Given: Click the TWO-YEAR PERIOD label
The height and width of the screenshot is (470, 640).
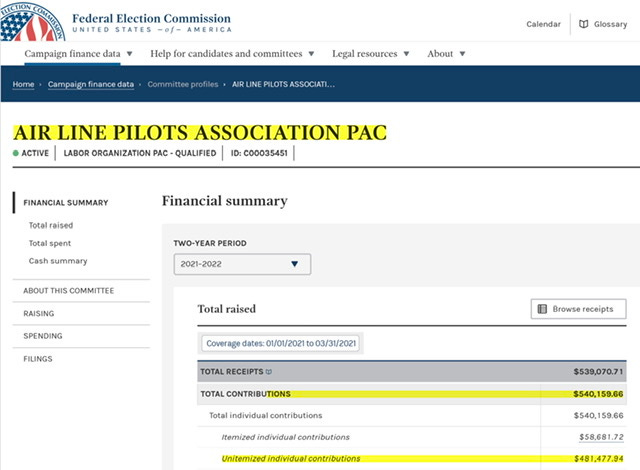Looking at the screenshot, I should coord(210,243).
